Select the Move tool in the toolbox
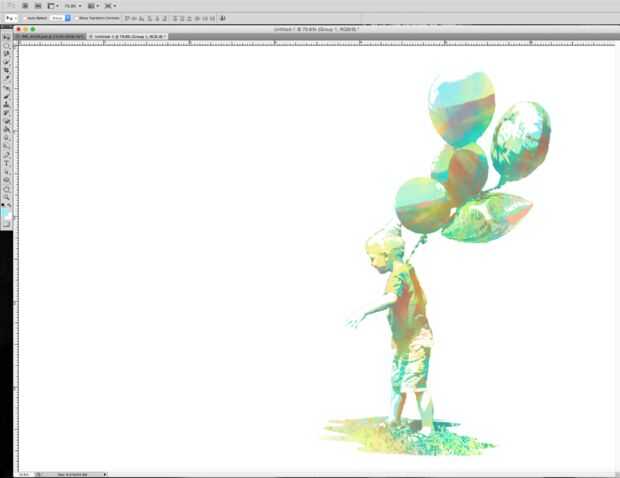The height and width of the screenshot is (478, 620). click(6, 37)
